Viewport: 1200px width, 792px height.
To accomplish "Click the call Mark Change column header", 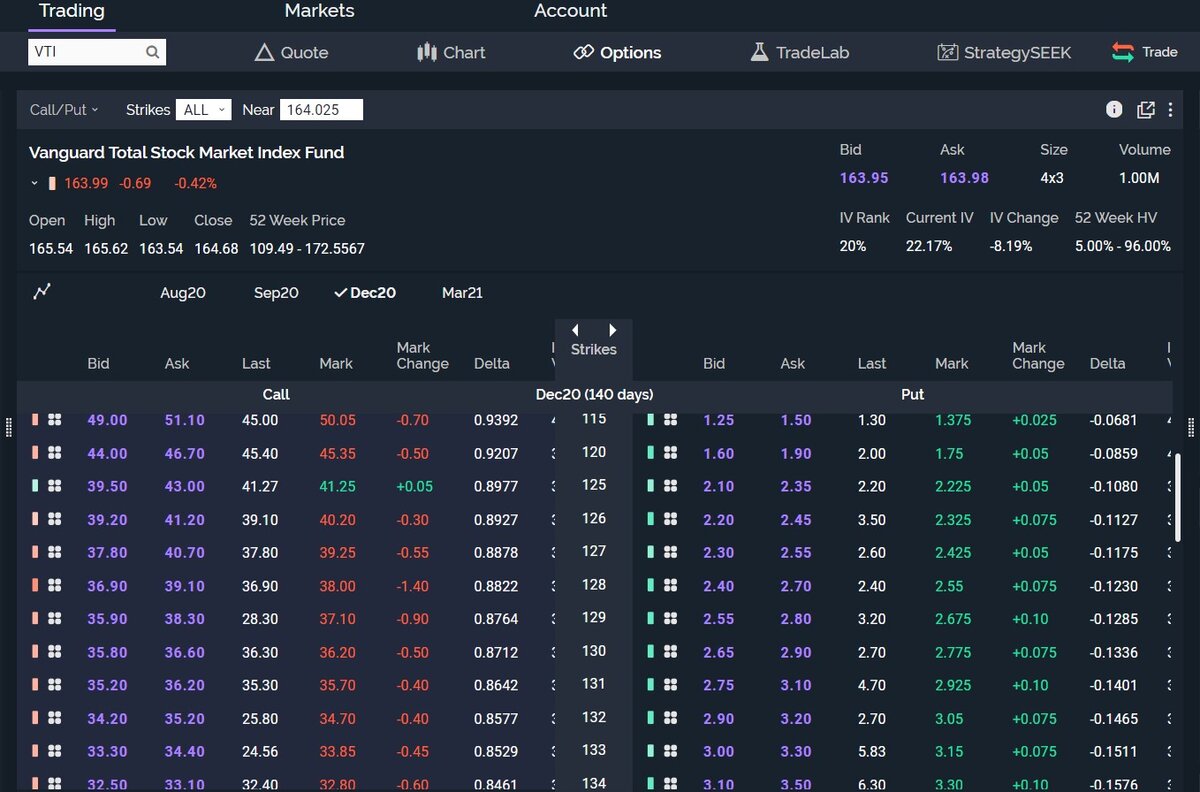I will pos(422,356).
